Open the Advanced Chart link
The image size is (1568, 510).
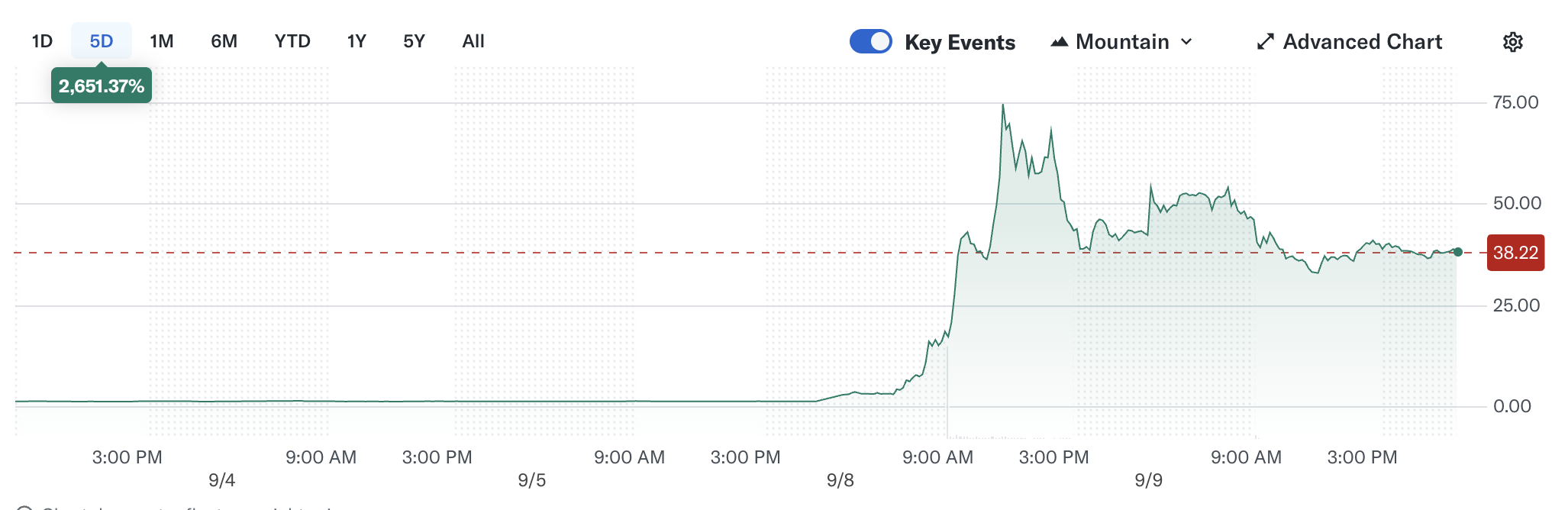click(1362, 42)
